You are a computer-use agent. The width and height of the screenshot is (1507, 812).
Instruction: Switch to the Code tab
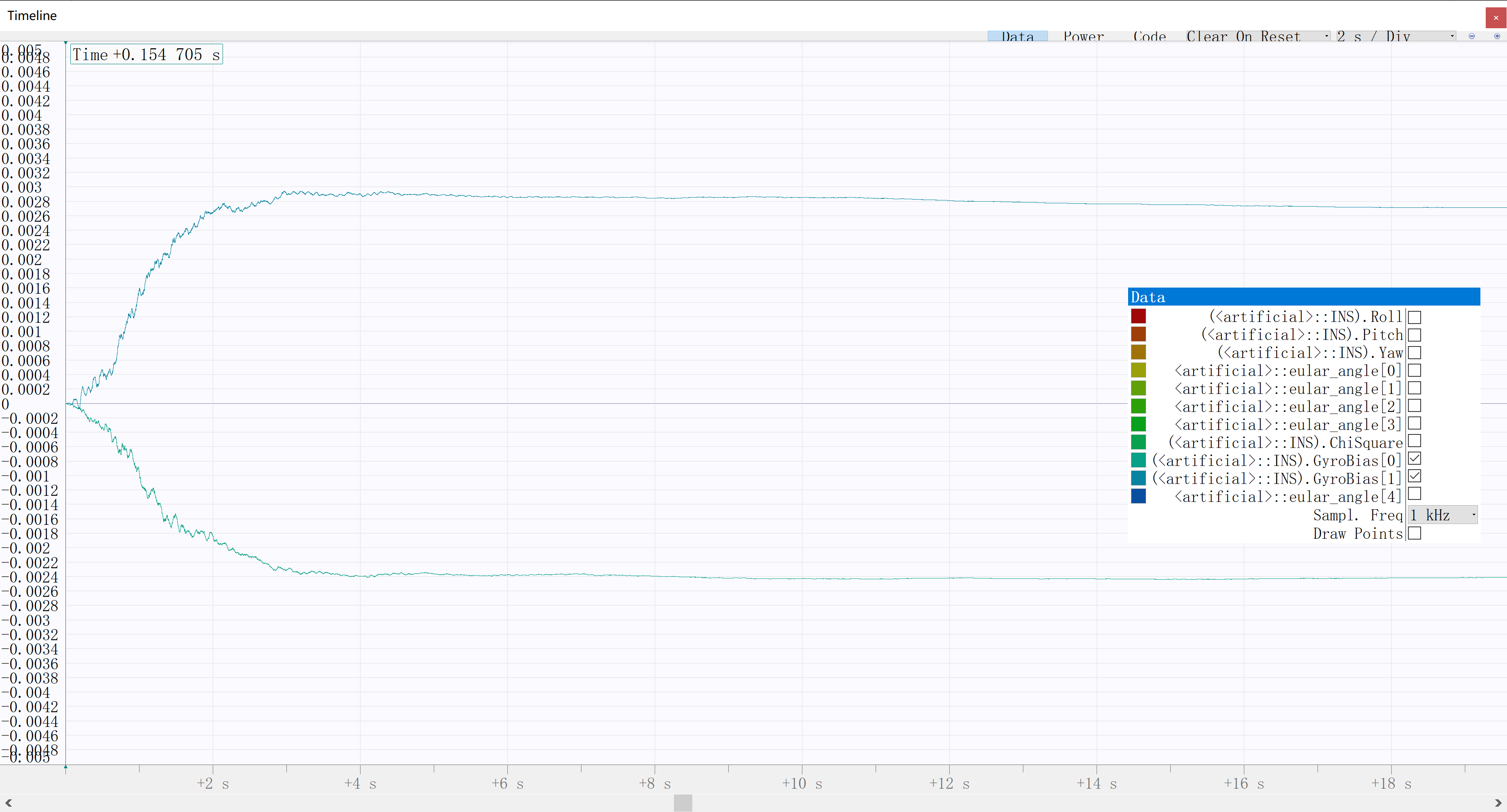1149,36
